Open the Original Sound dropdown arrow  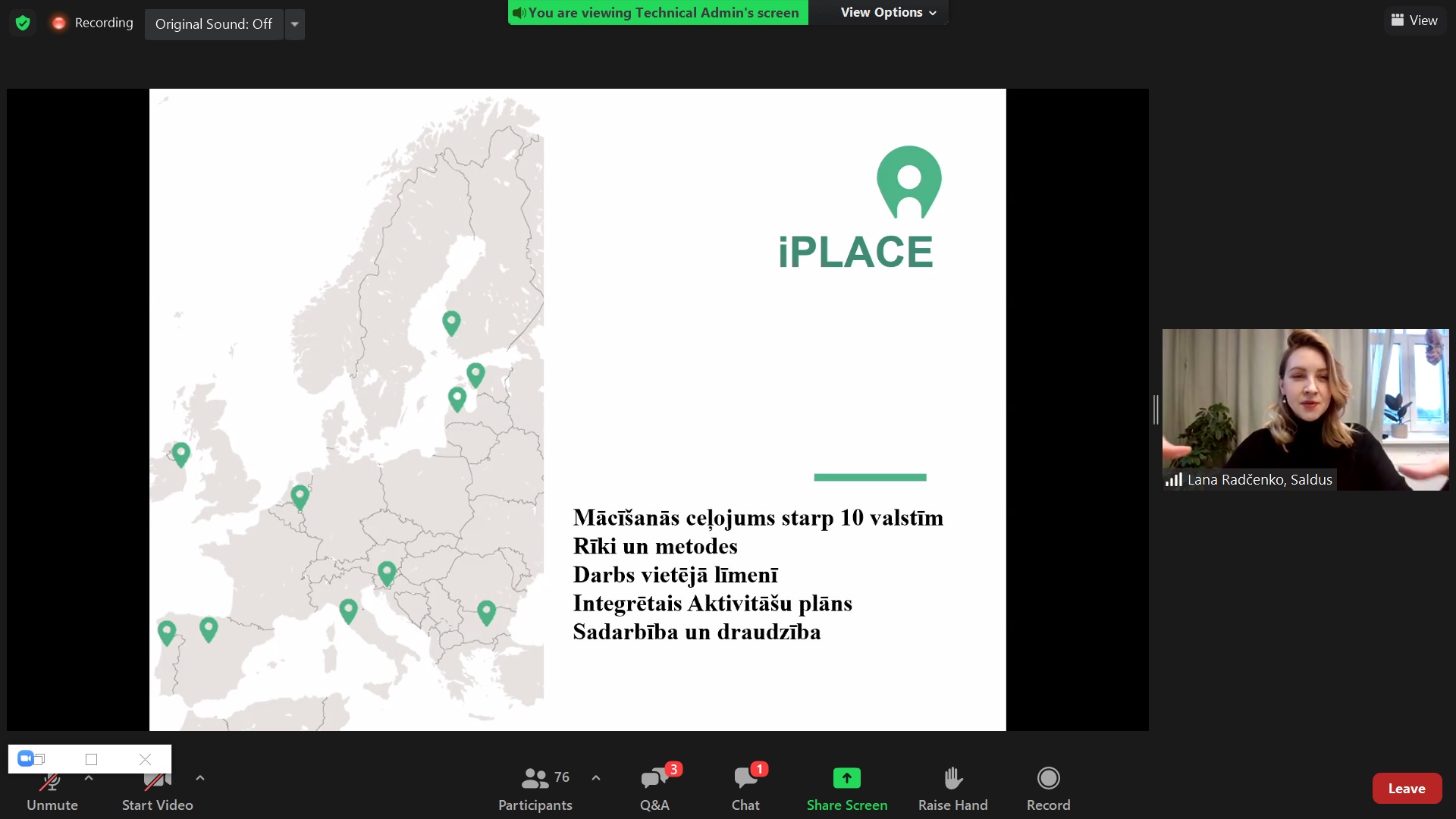295,24
